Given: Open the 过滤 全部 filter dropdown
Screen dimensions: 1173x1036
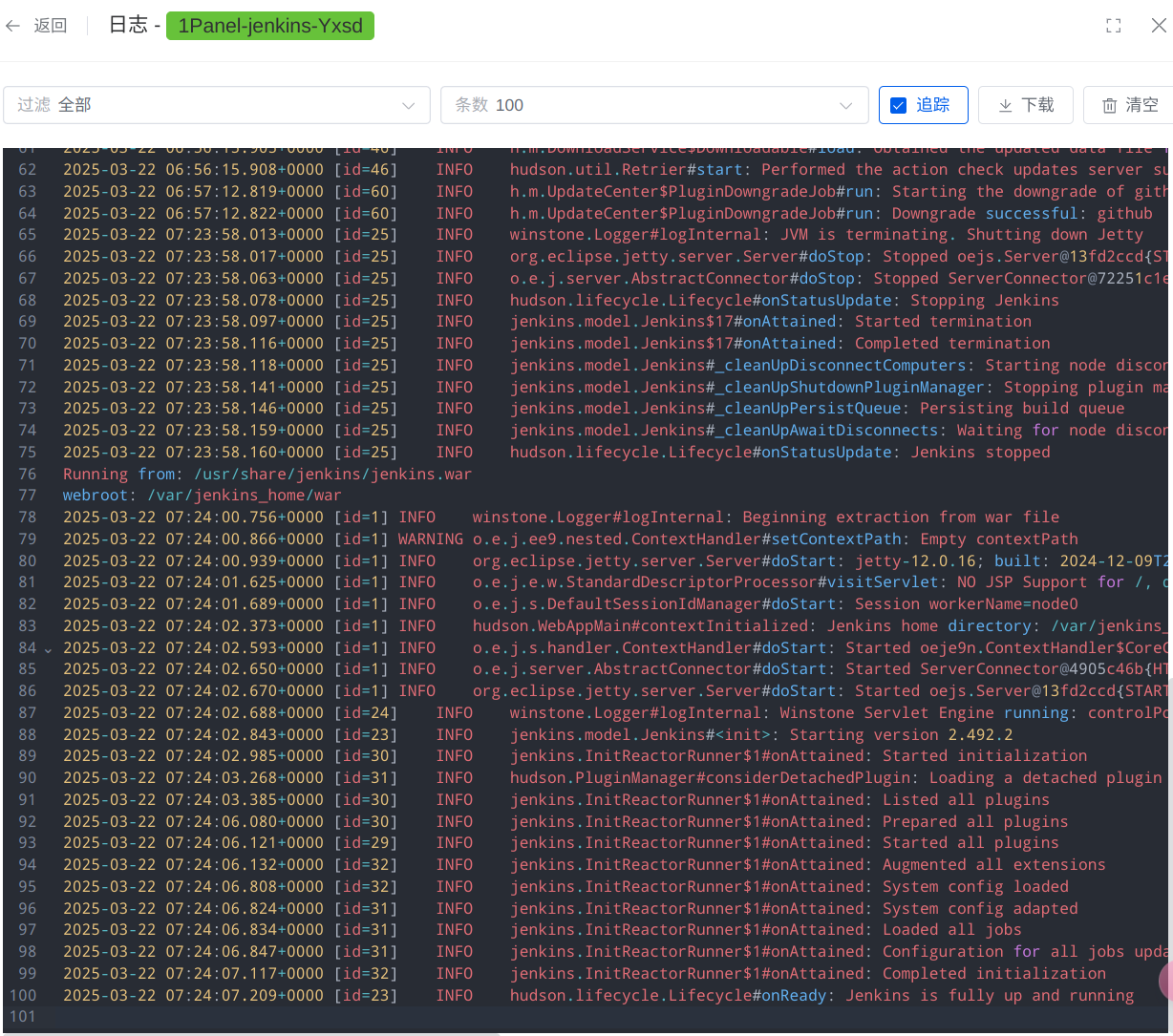Looking at the screenshot, I should tap(217, 105).
